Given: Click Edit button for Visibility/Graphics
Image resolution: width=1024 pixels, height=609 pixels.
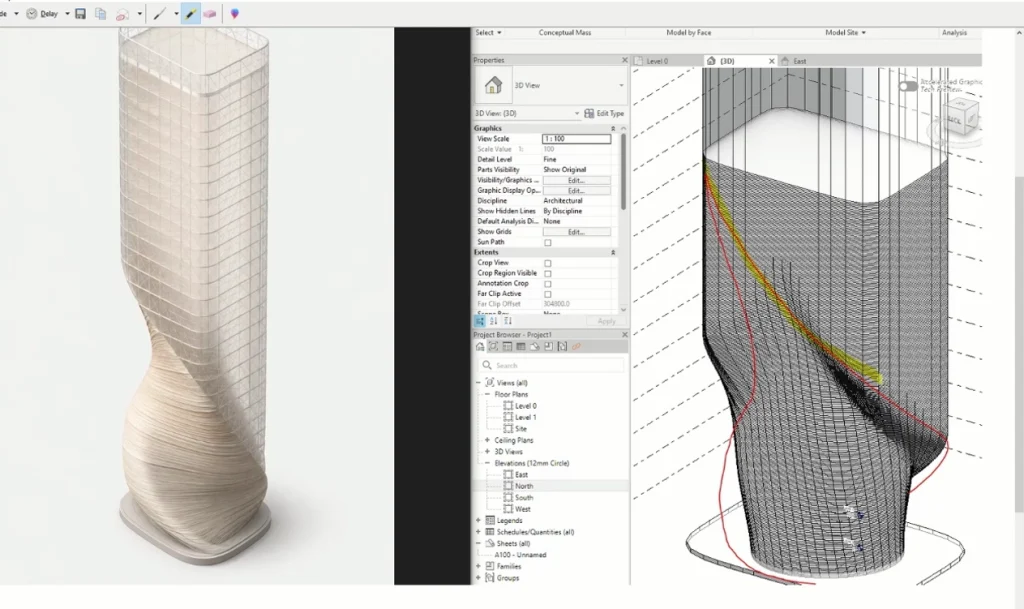Looking at the screenshot, I should [x=577, y=180].
